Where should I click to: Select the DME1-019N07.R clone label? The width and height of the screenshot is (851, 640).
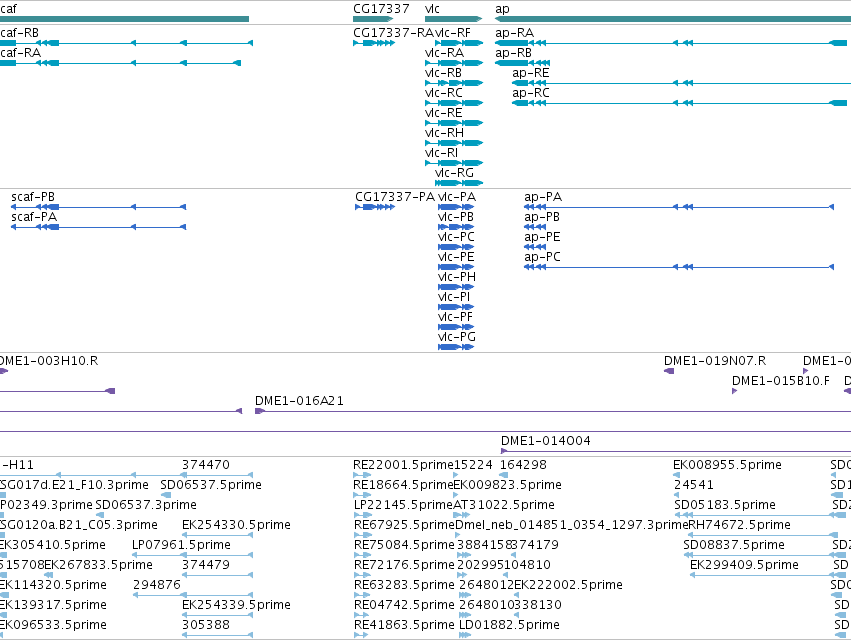[x=715, y=361]
